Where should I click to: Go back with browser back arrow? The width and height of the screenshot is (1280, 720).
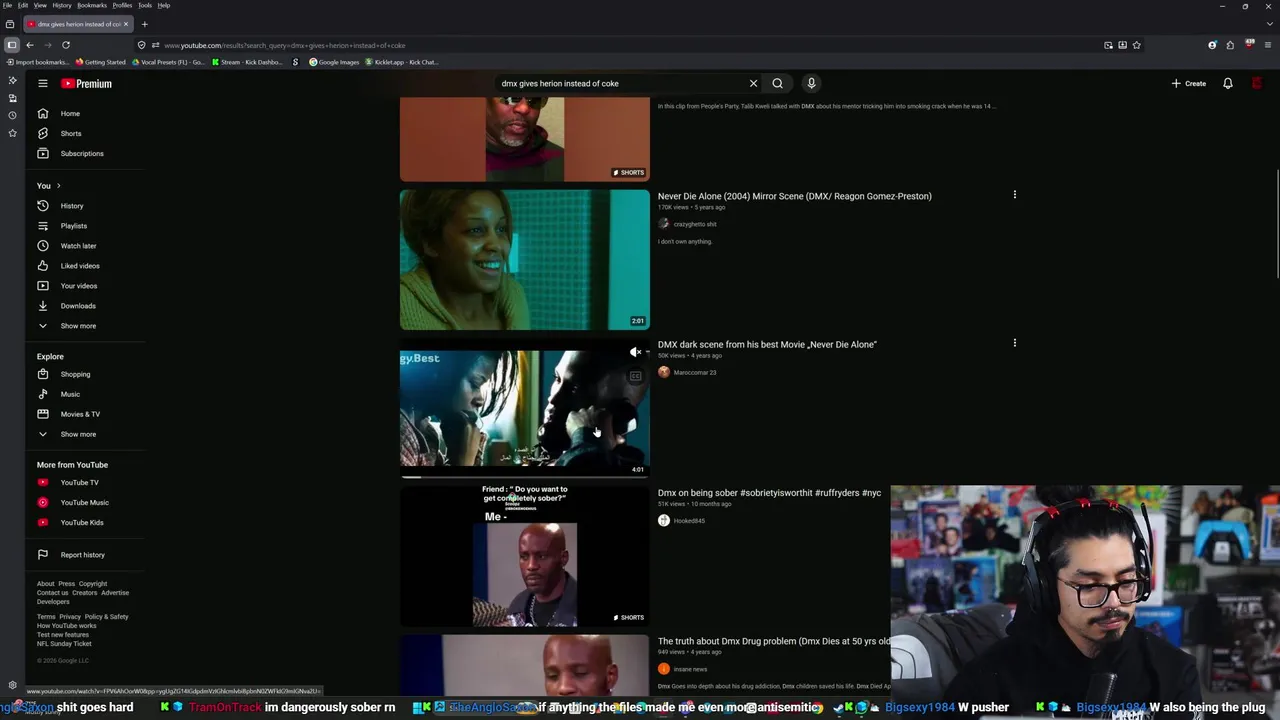click(x=30, y=45)
